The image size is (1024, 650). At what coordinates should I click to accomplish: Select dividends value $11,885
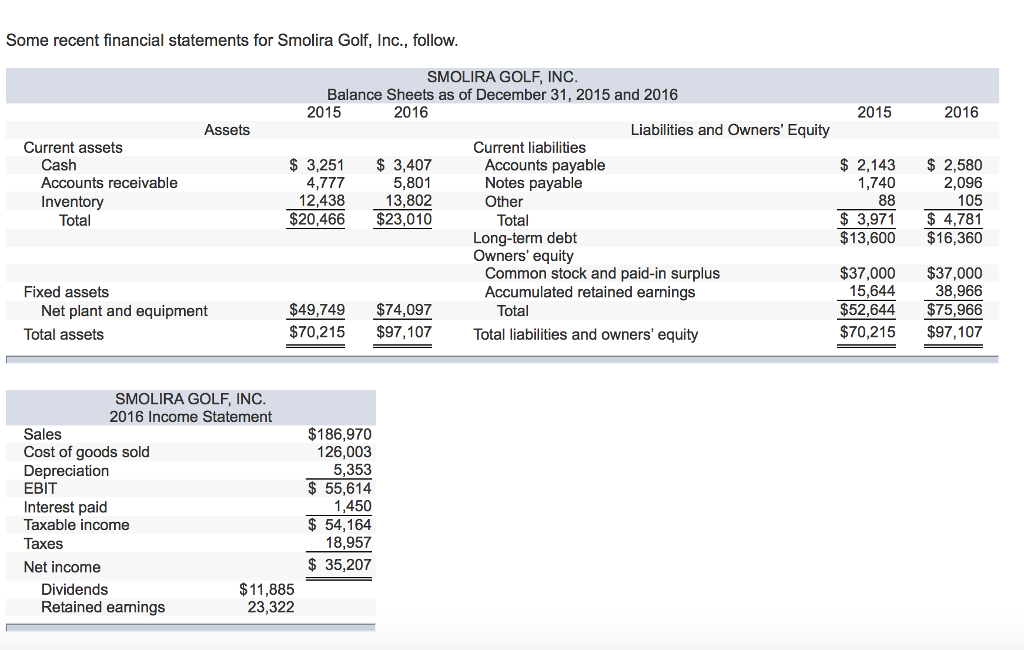[x=266, y=589]
